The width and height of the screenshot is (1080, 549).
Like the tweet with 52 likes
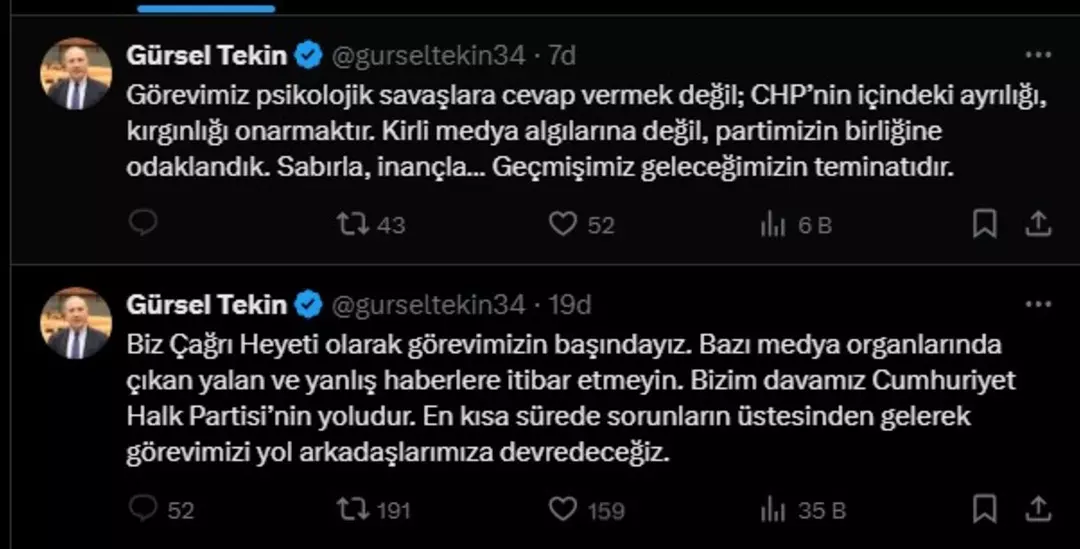tap(563, 224)
